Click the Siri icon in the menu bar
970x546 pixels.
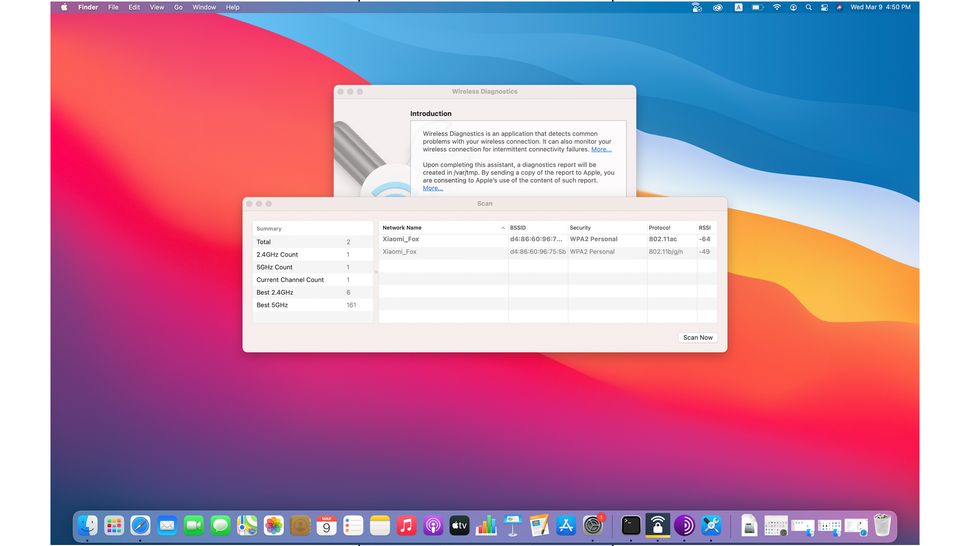click(839, 7)
